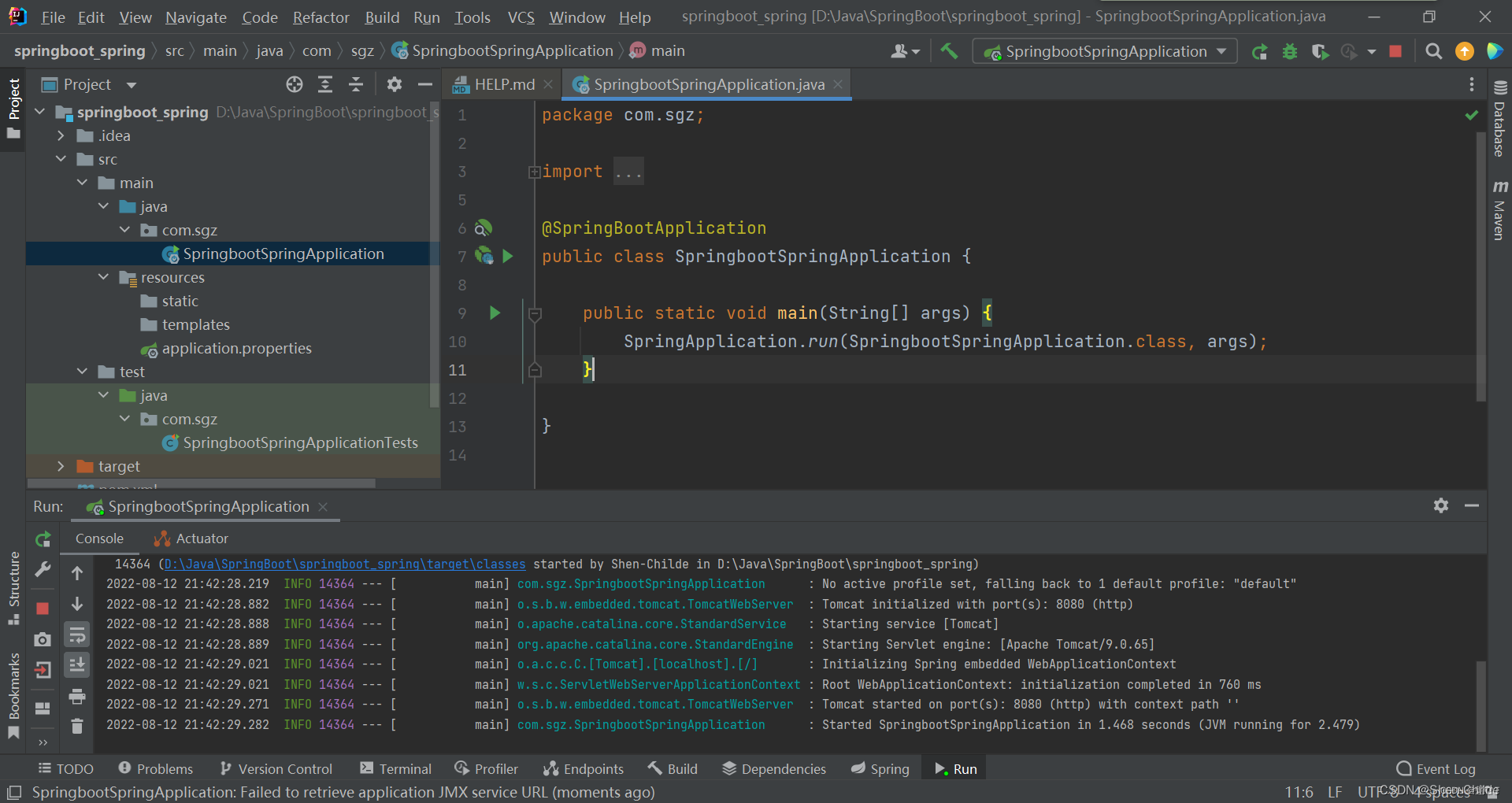
Task: Click the console vertical scrollbar
Action: click(x=1480, y=705)
